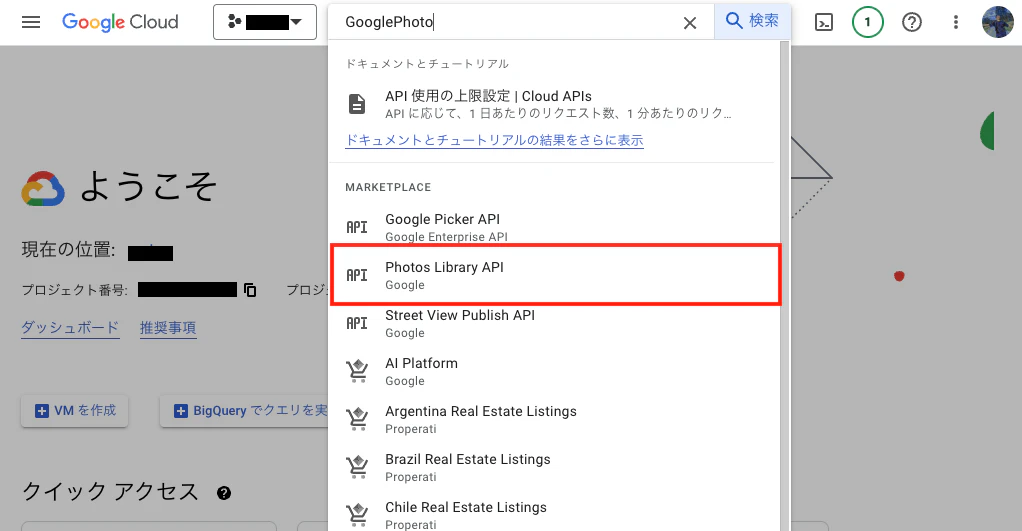Image resolution: width=1022 pixels, height=531 pixels.
Task: Select Street View Publish API result
Action: tap(554, 323)
